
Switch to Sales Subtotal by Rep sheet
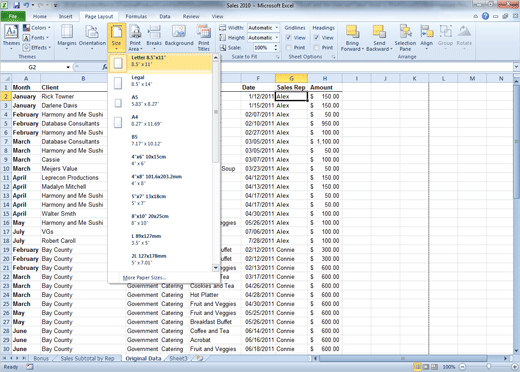pos(87,358)
